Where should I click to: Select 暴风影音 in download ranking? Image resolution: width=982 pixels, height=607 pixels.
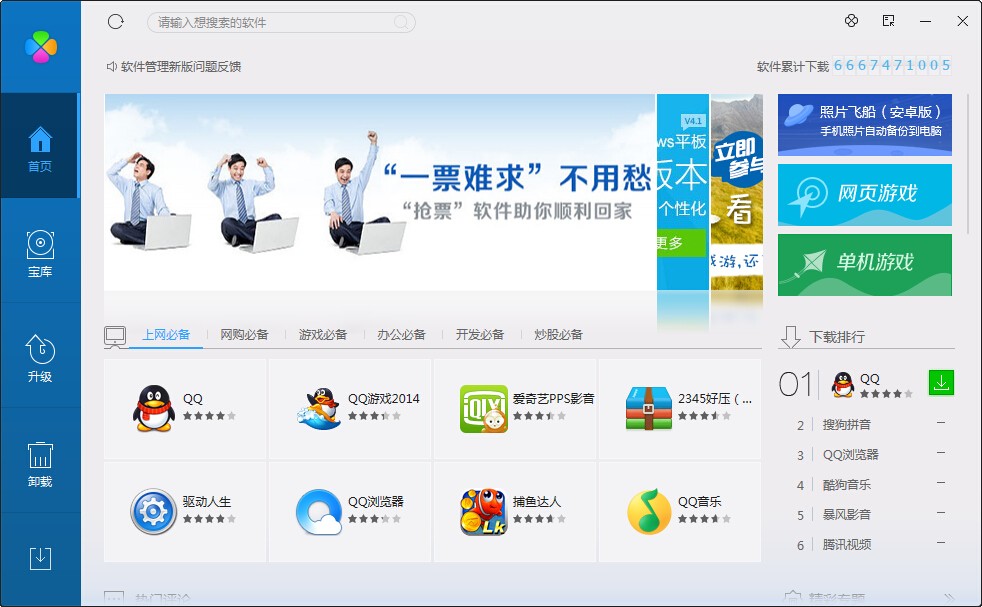click(847, 515)
